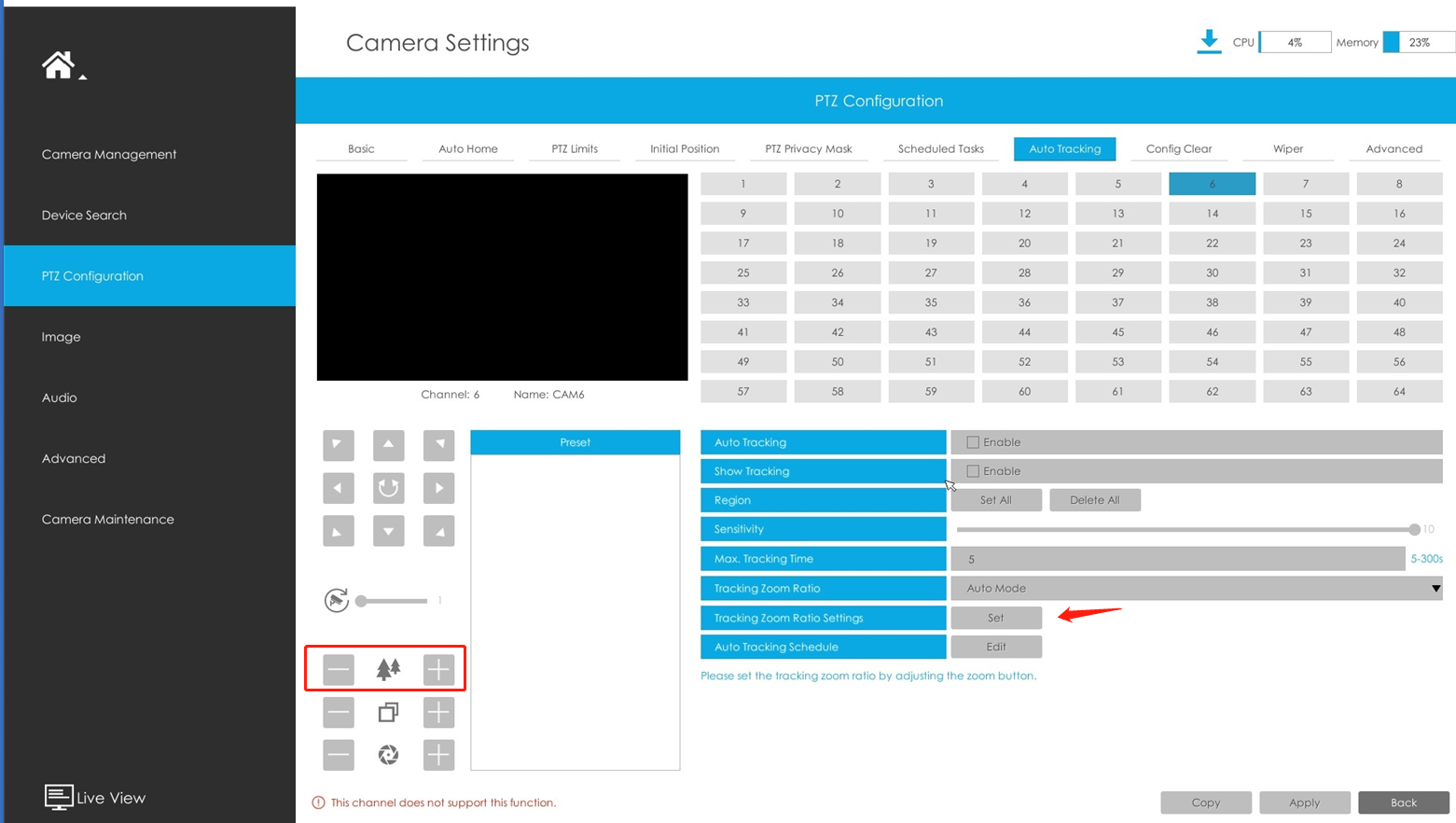
Task: Zoom in using plus beside trees icon
Action: pyautogui.click(x=438, y=669)
